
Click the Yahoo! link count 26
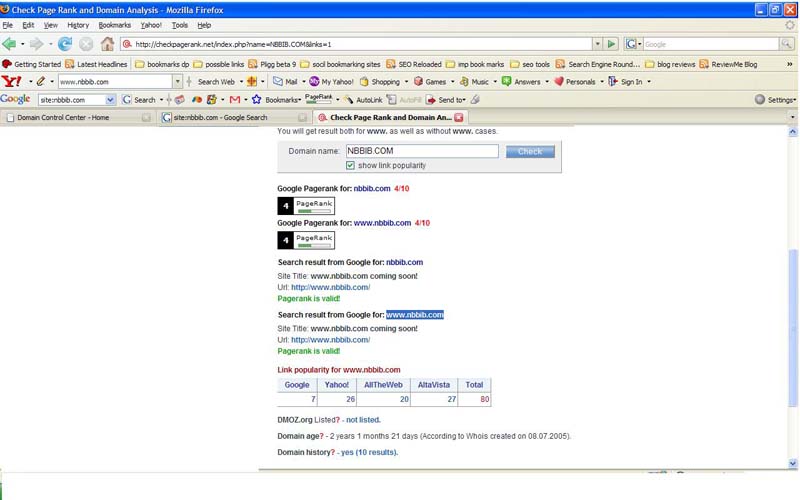(x=351, y=399)
